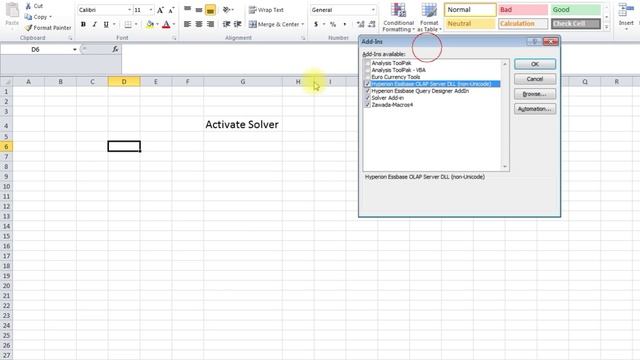Open the font size dropdown
640x360 pixels.
(151, 10)
